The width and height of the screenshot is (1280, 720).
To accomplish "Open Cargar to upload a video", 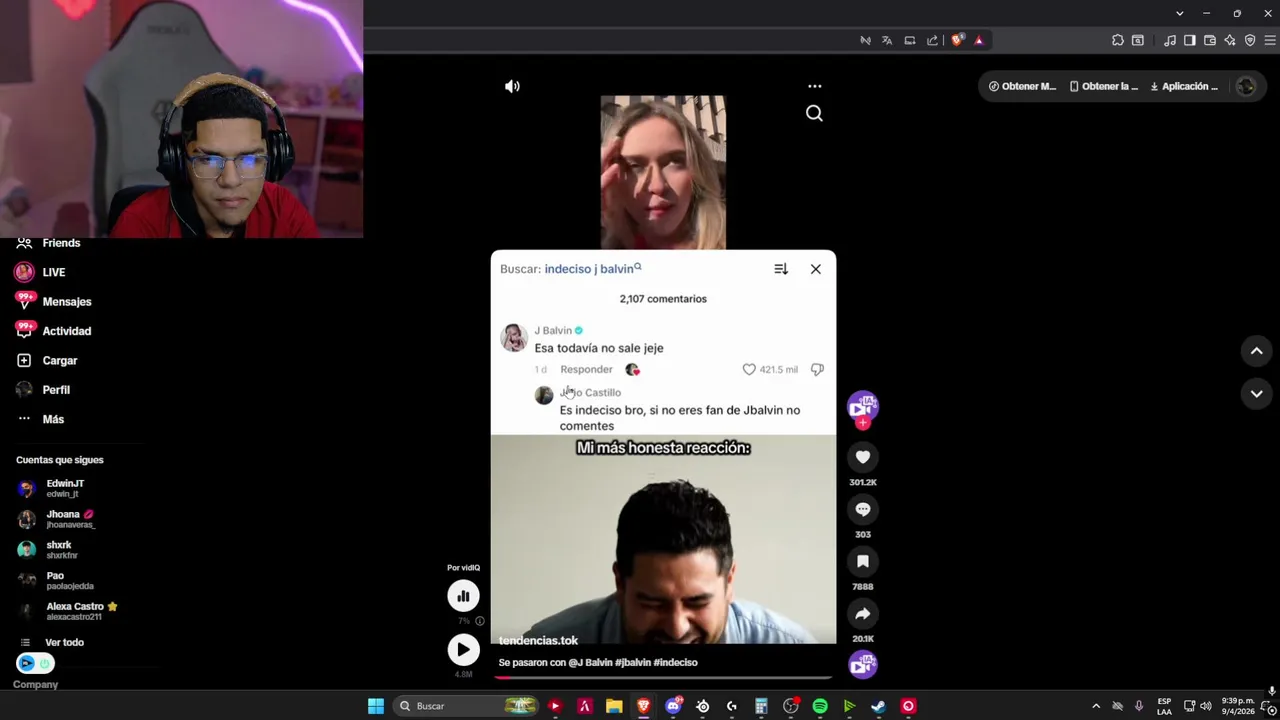I will tap(60, 360).
